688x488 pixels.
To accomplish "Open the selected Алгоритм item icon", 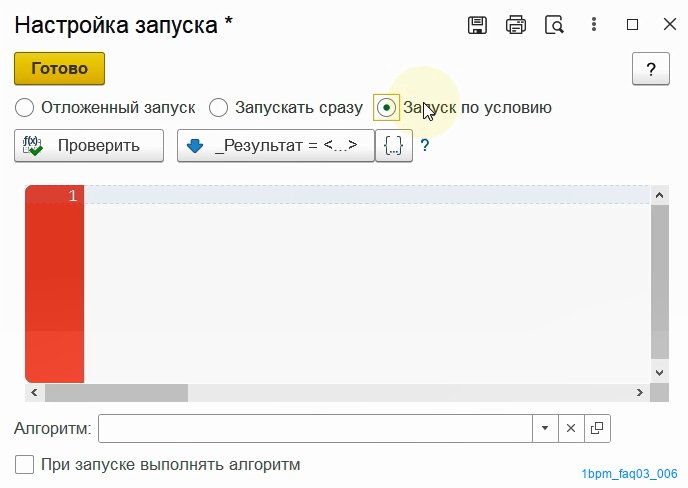I will click(x=597, y=428).
